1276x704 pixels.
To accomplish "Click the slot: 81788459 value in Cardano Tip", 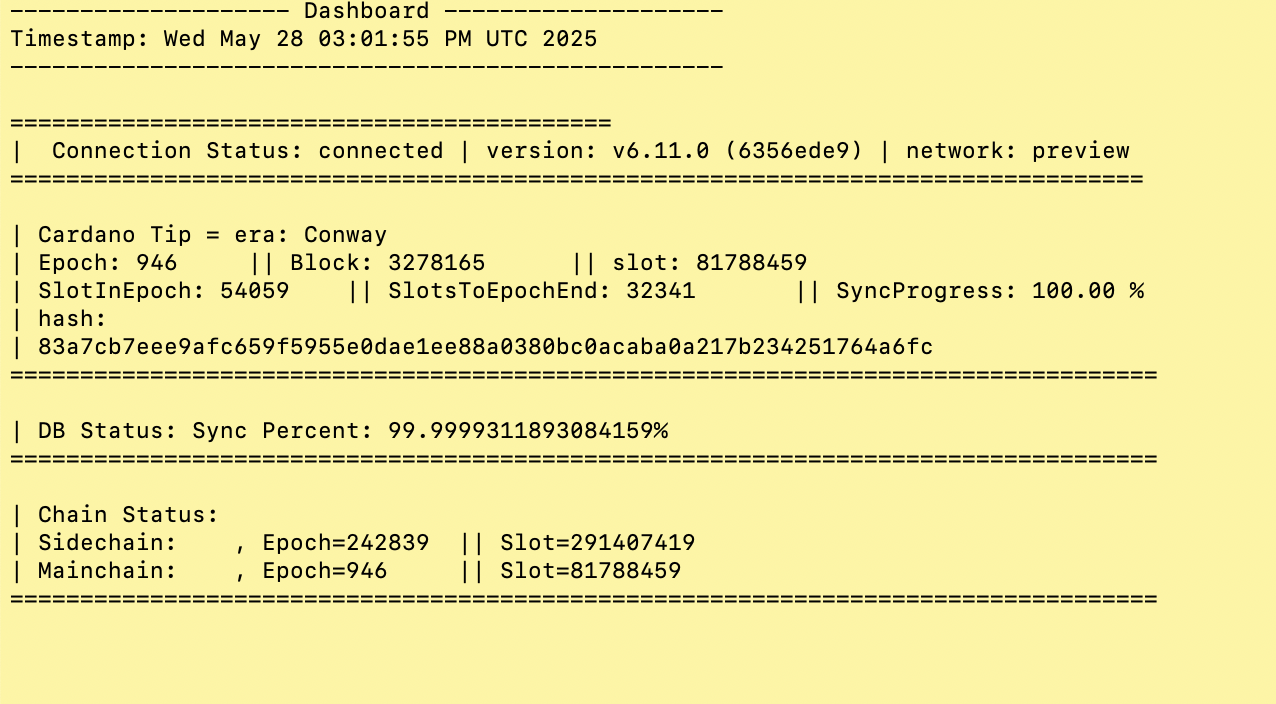I will point(709,263).
